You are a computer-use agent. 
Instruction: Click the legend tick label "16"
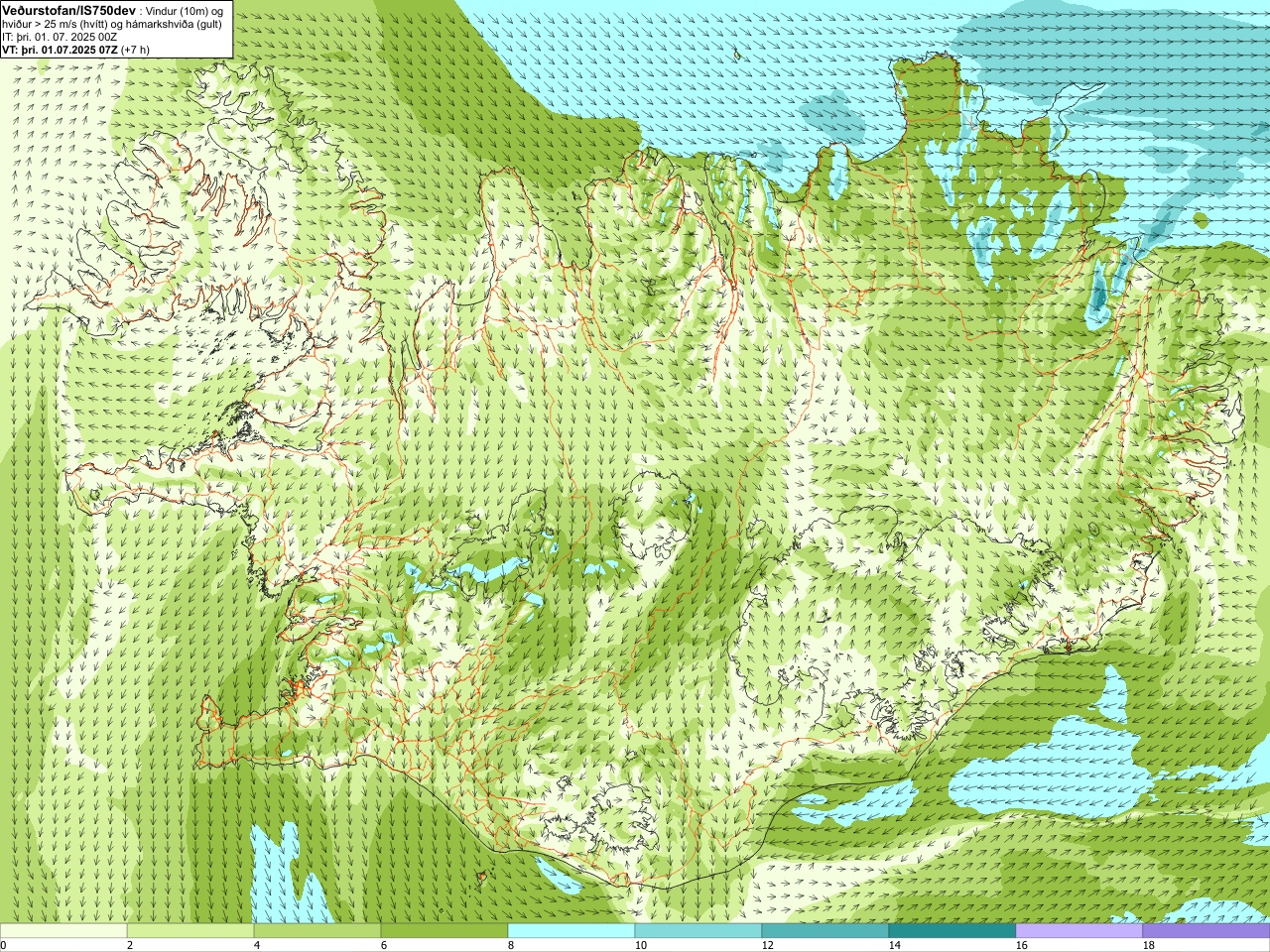tap(1021, 945)
